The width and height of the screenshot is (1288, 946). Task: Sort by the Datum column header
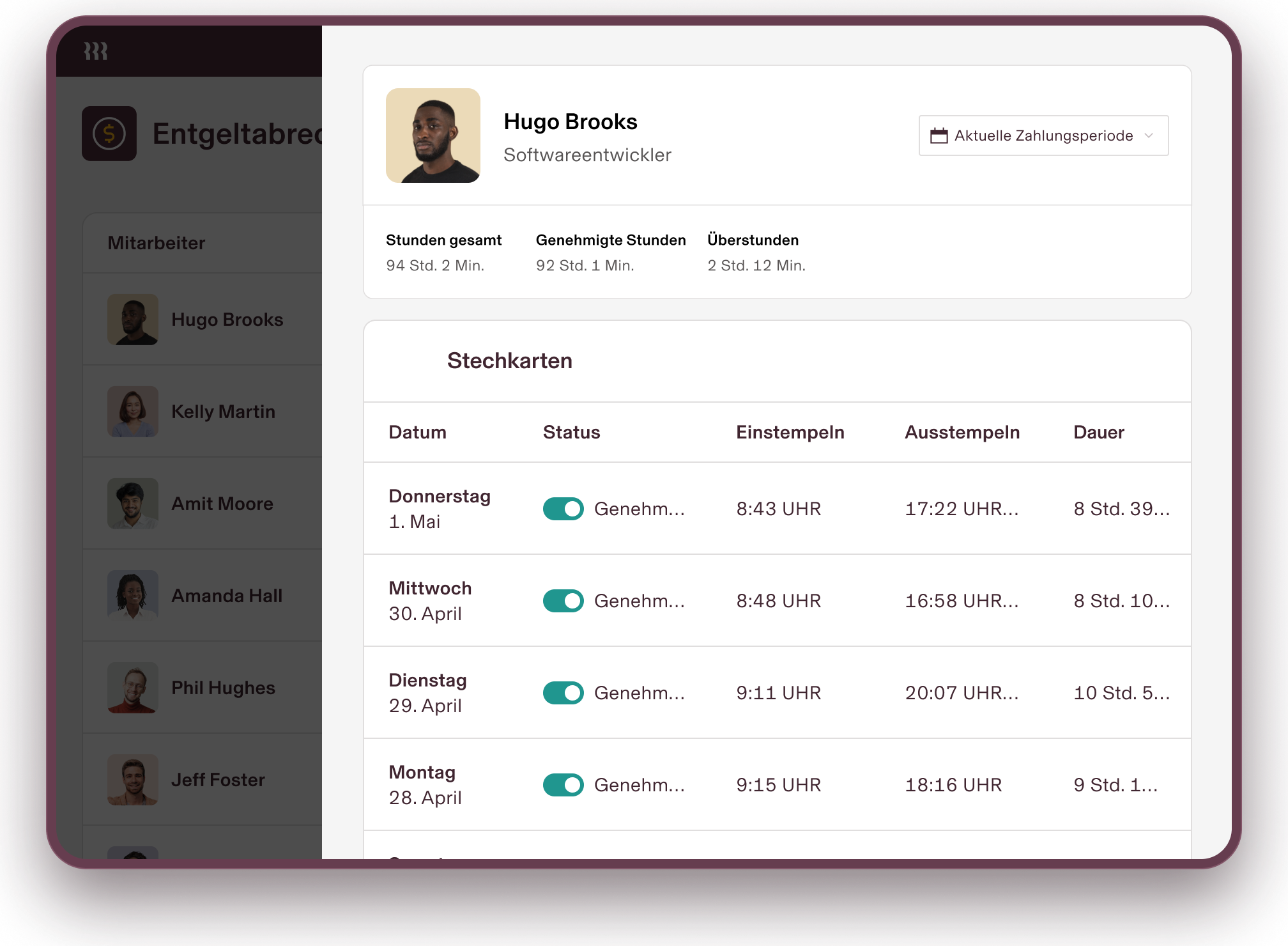[417, 432]
